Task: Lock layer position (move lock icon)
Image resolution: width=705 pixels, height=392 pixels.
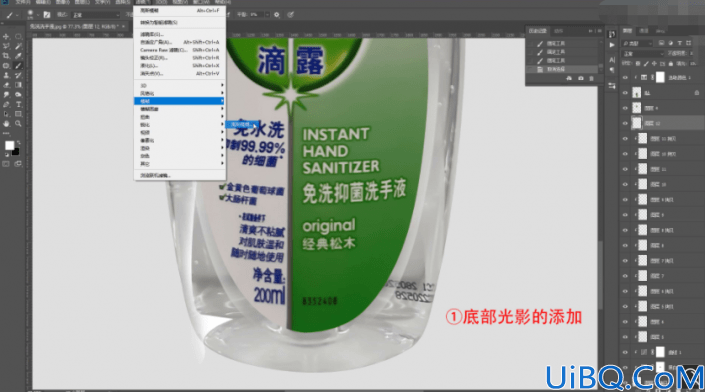Action: point(654,64)
